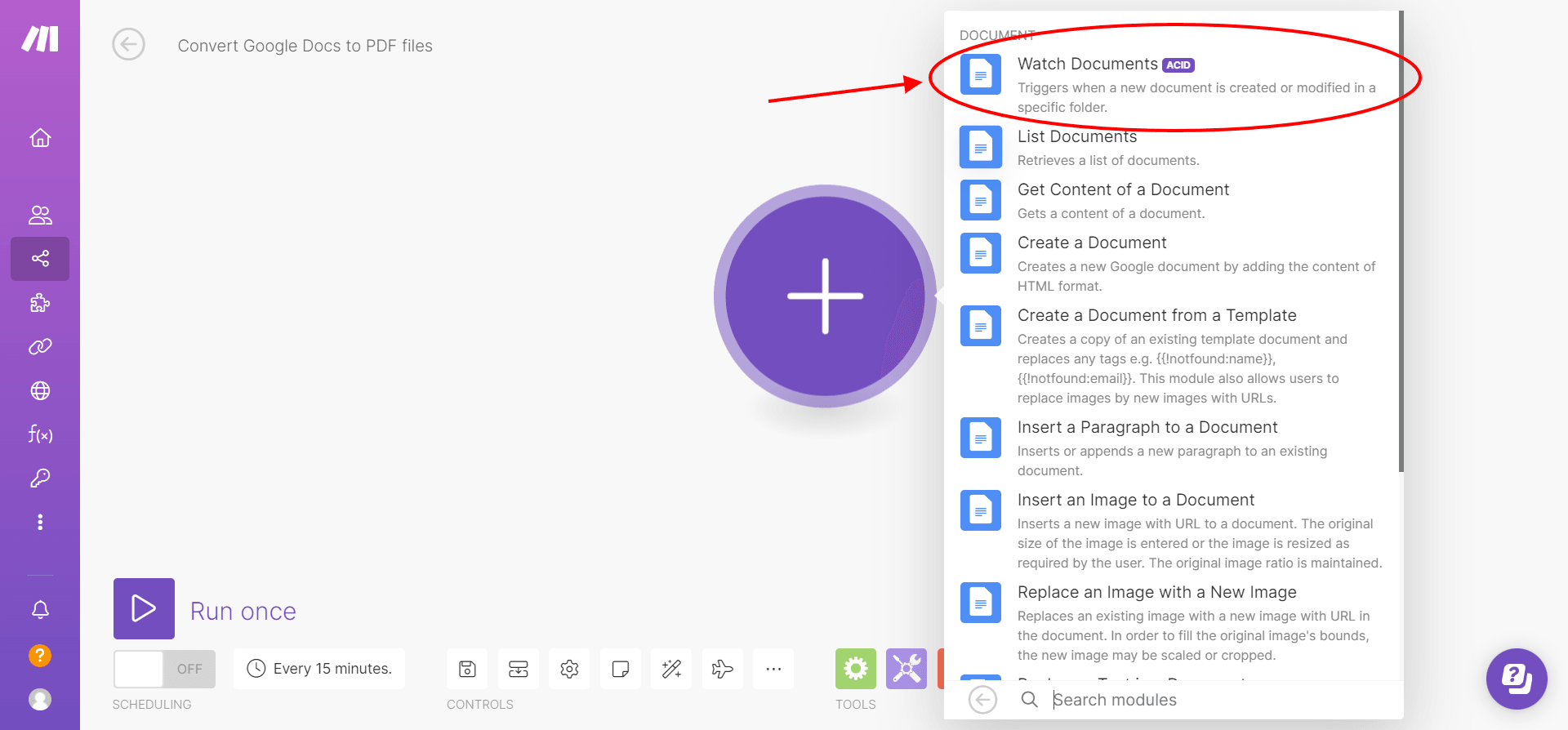Go back using the arrow beside scenario title
The width and height of the screenshot is (1568, 730).
click(128, 45)
